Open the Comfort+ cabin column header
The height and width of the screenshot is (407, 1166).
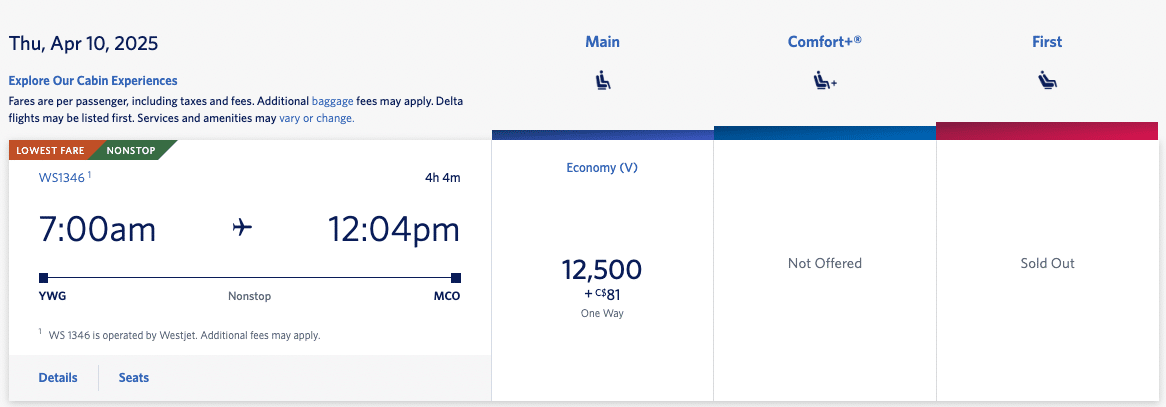click(824, 42)
